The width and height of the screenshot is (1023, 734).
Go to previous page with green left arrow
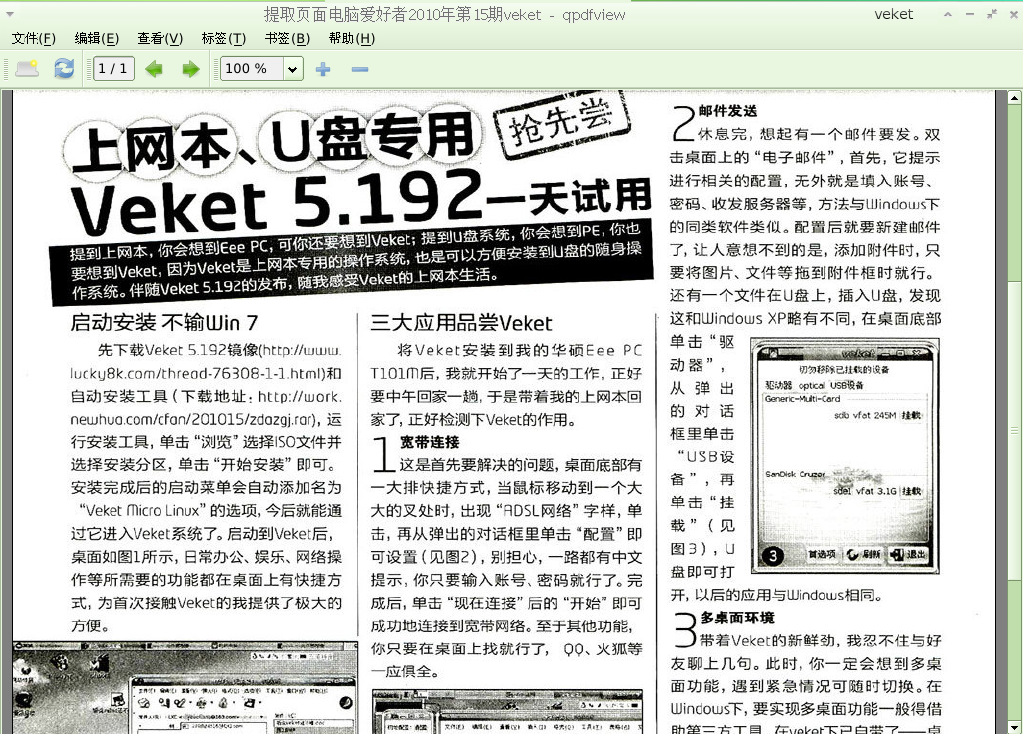[154, 69]
